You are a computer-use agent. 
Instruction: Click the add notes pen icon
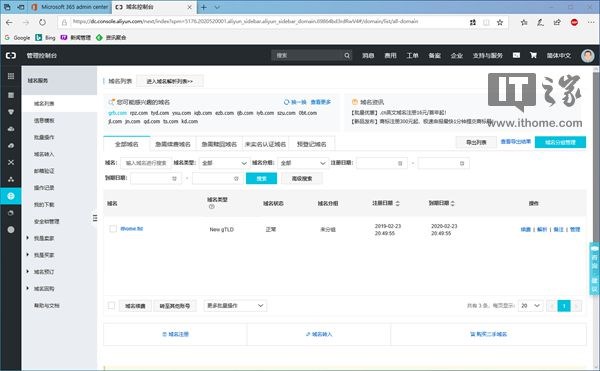tap(540, 23)
